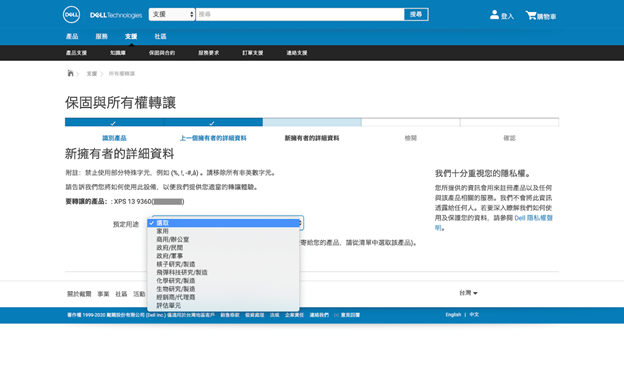The width and height of the screenshot is (624, 391).
Task: Go back to 上一個擁有者的詳細資料 step
Action: (213, 138)
